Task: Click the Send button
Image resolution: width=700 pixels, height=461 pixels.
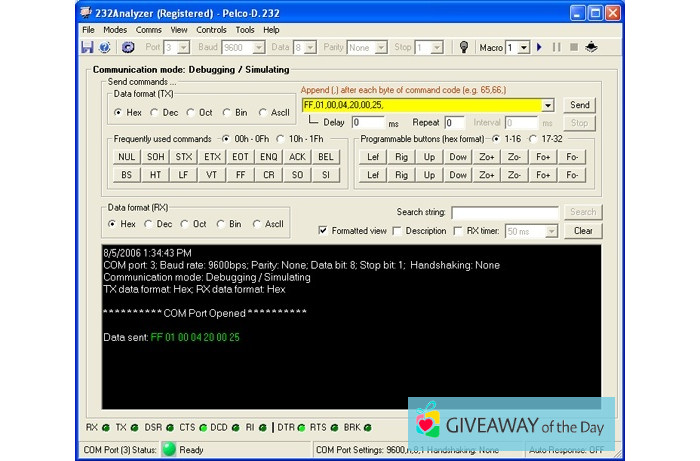Action: [x=580, y=105]
